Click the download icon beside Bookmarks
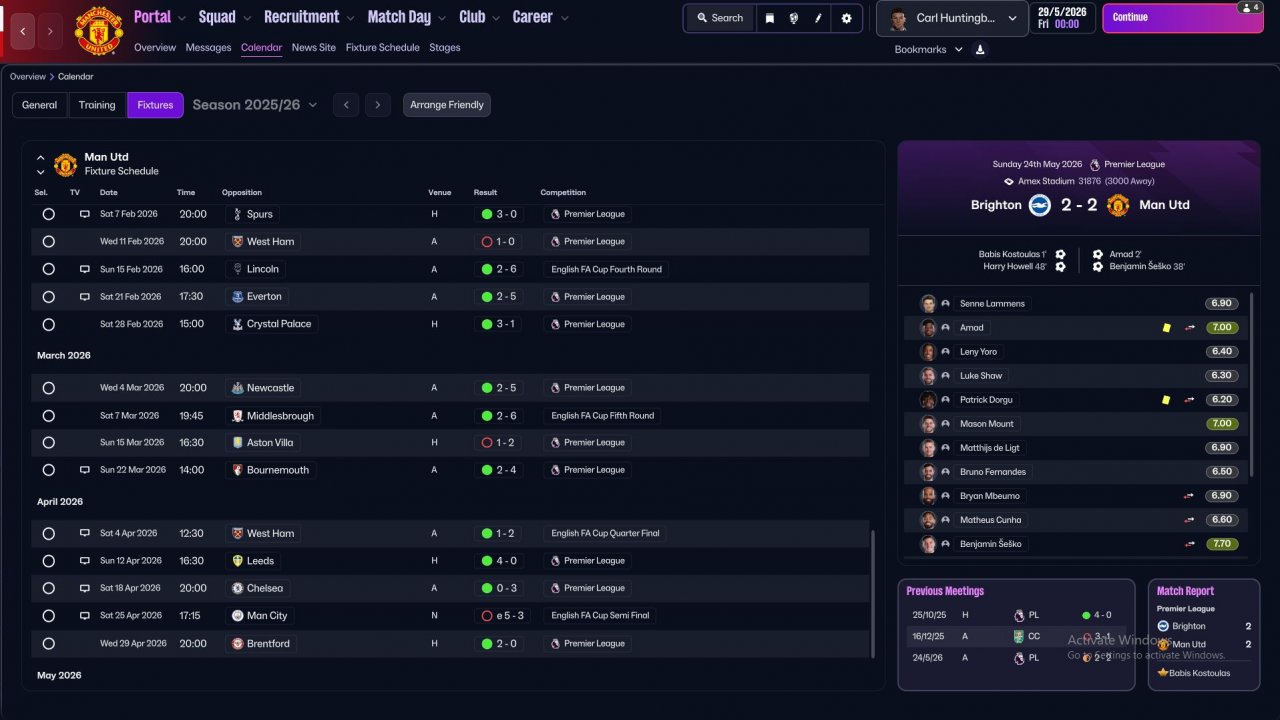This screenshot has height=720, width=1280. click(x=980, y=50)
